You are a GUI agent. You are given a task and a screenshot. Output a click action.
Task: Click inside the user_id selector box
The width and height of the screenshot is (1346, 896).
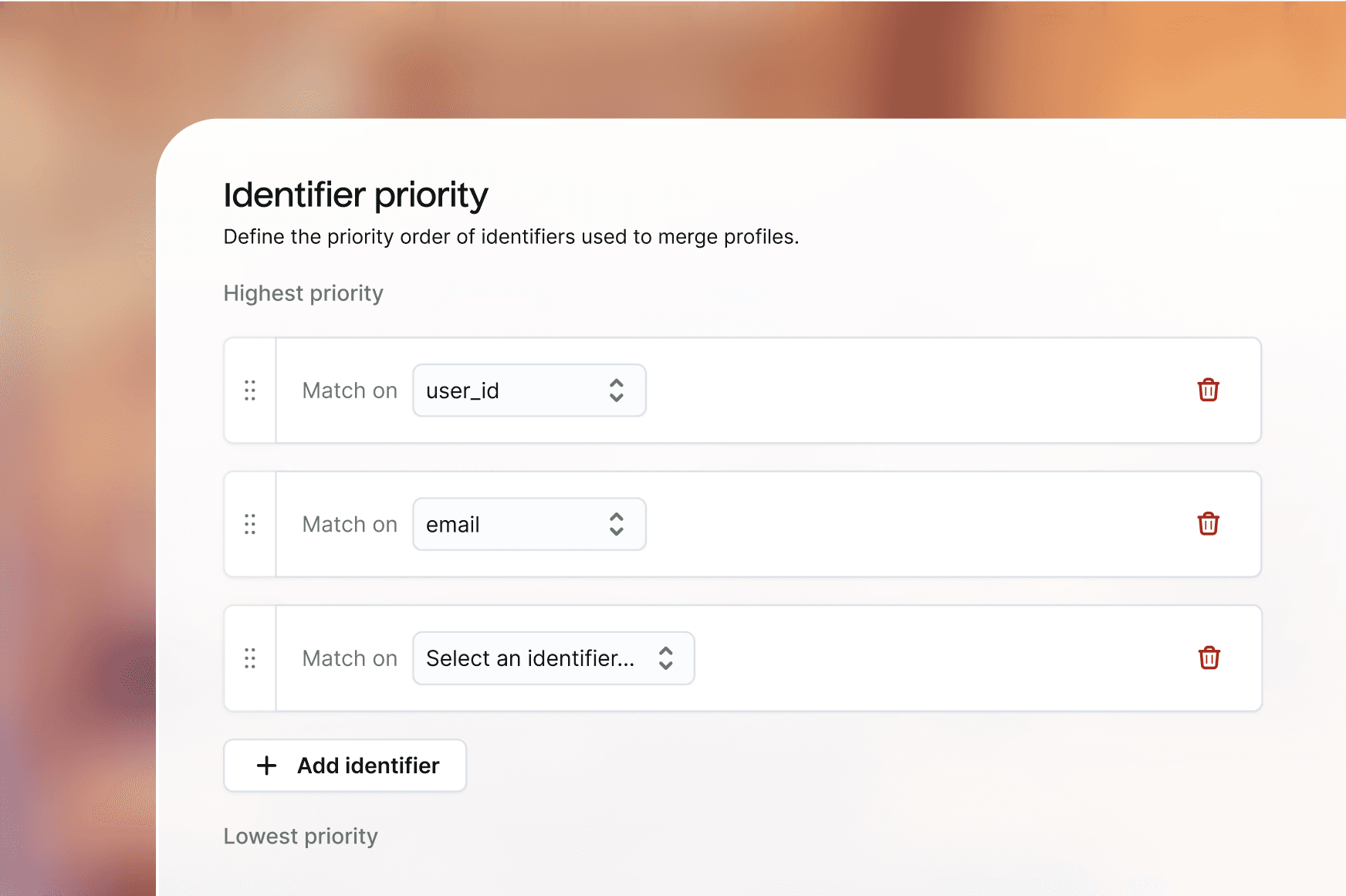click(494, 391)
